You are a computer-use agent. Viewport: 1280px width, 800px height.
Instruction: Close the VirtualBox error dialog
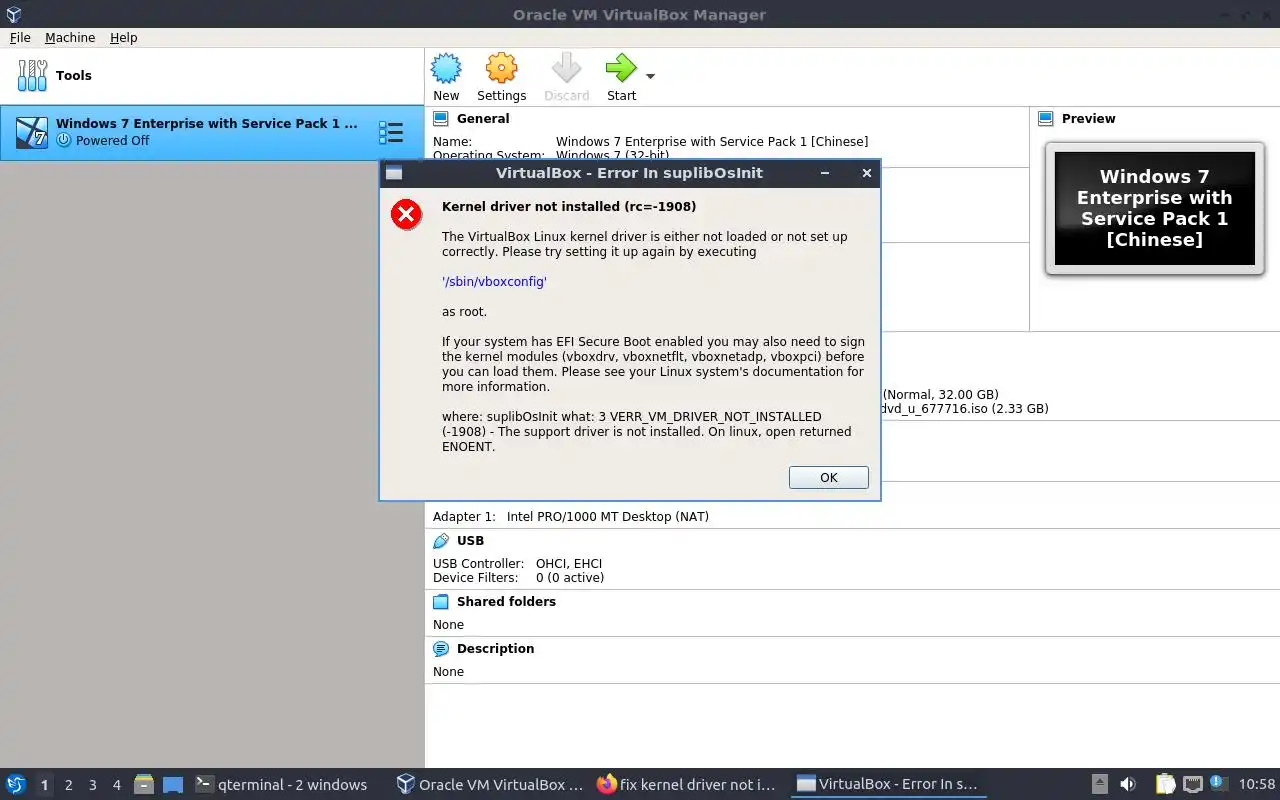pos(867,173)
